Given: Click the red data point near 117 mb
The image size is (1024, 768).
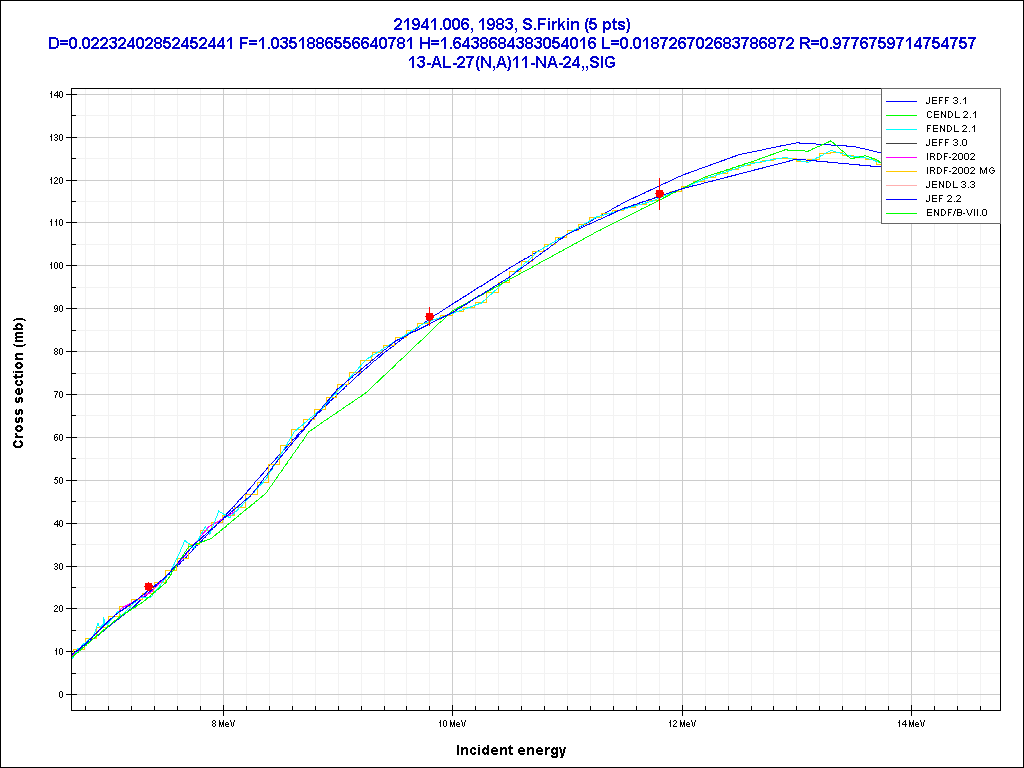Looking at the screenshot, I should pyautogui.click(x=659, y=193).
